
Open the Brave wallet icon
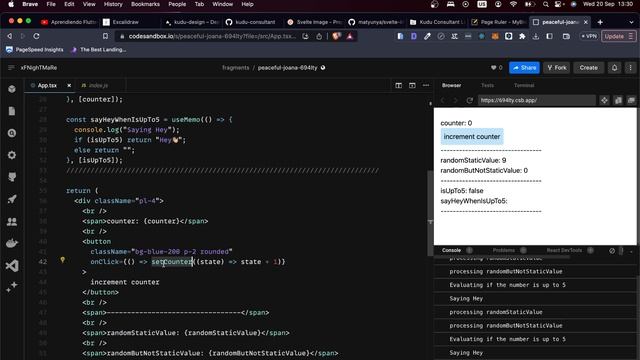[566, 36]
